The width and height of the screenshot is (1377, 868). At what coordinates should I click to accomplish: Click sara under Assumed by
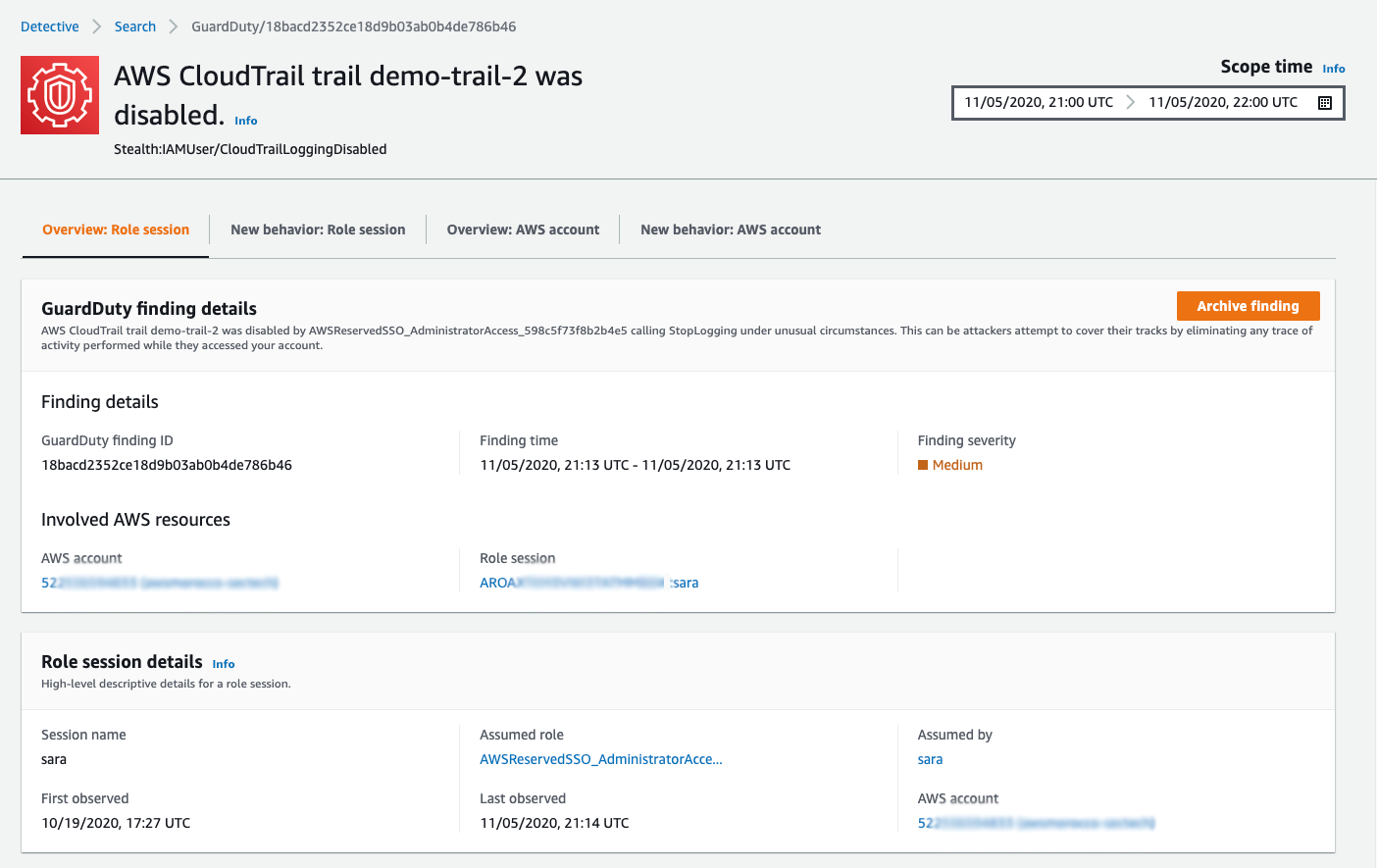930,759
